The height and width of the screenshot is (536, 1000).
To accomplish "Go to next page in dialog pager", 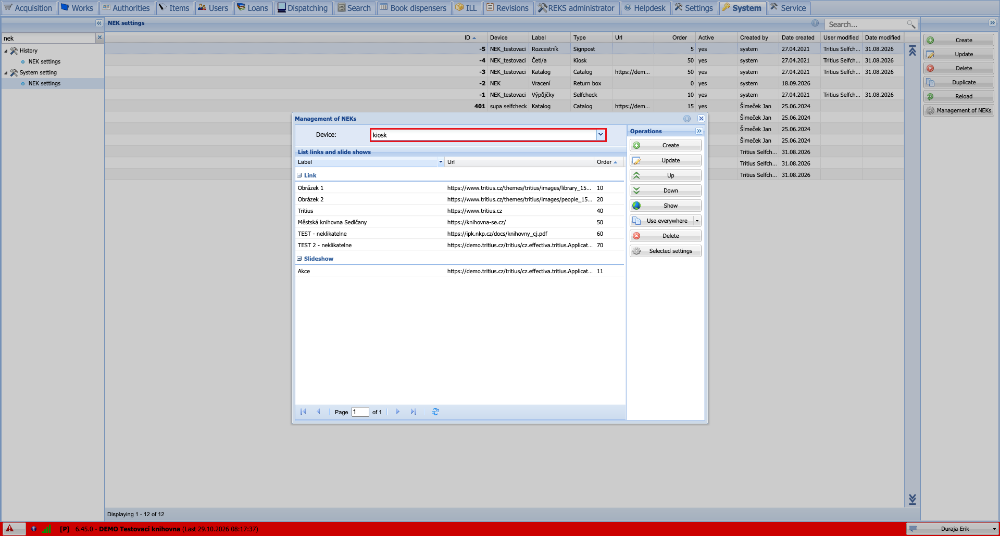I will pos(397,412).
